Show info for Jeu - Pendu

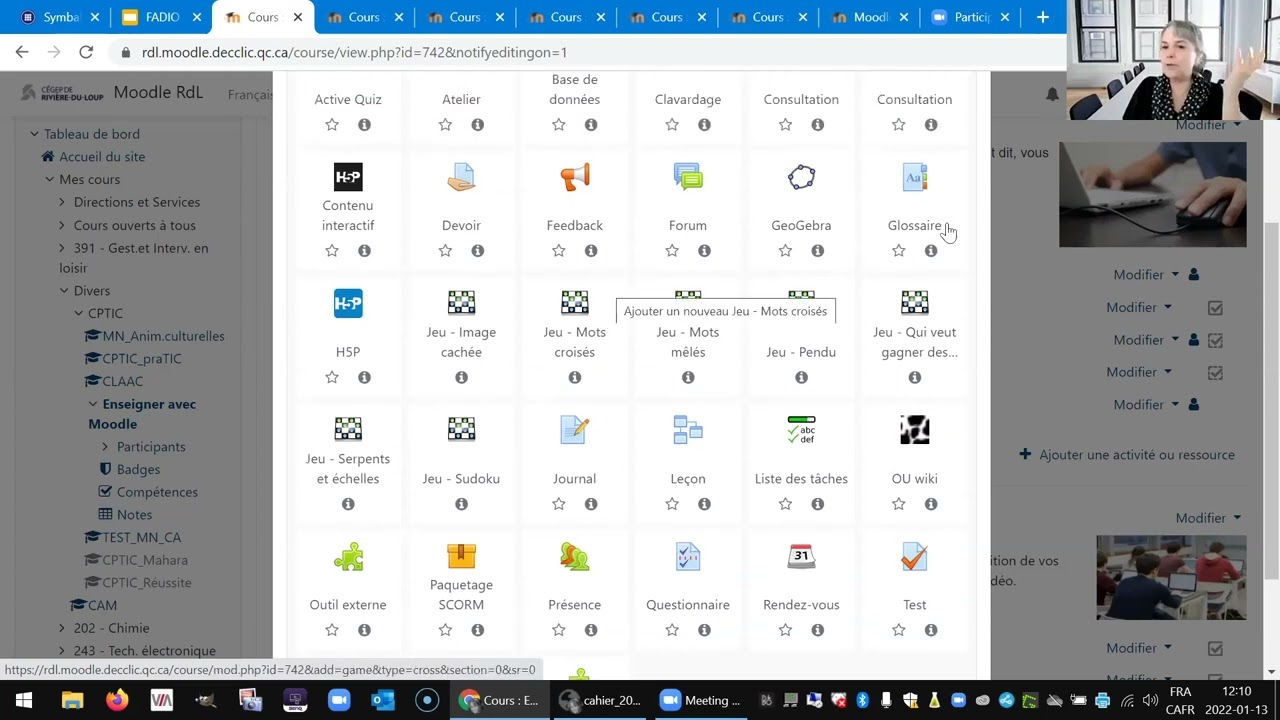coord(801,377)
